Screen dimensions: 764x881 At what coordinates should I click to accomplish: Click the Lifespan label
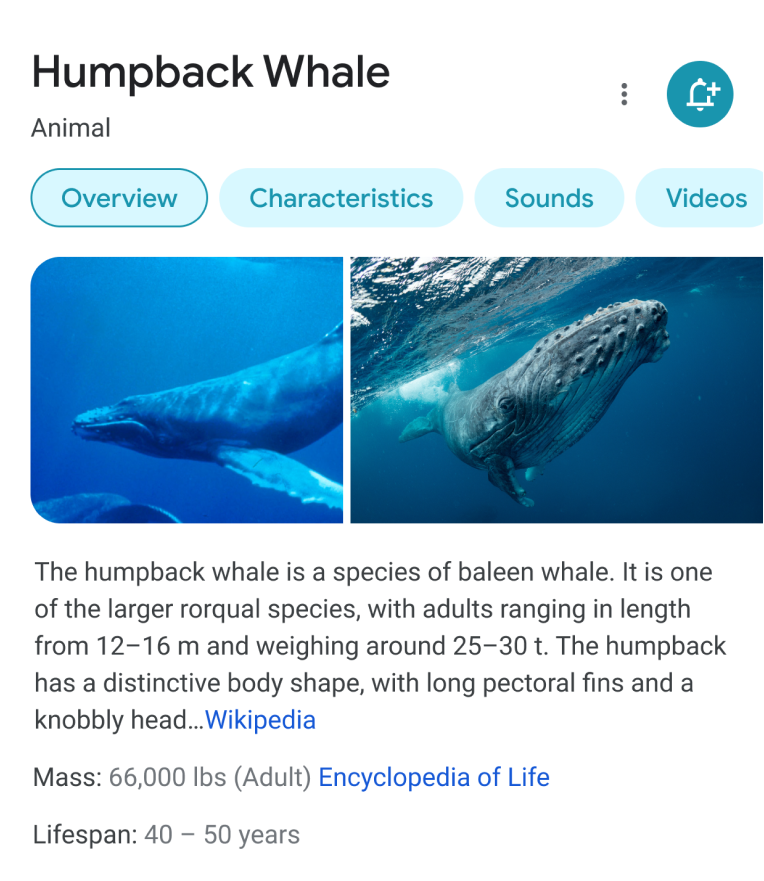click(85, 834)
